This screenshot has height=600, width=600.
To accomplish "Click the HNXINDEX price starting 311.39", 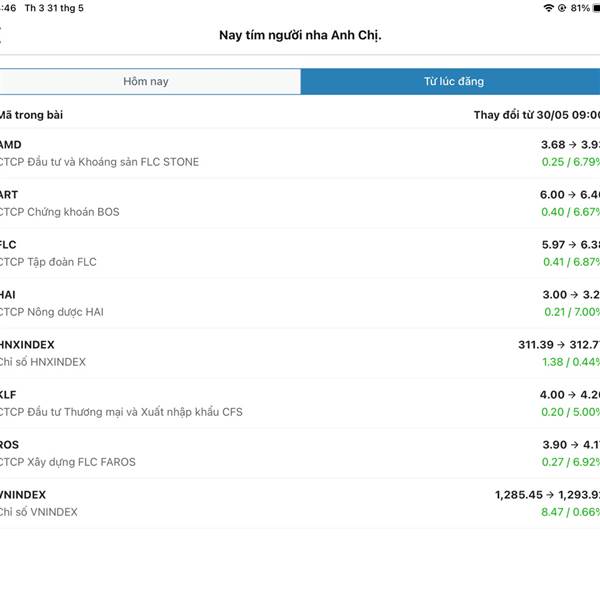I will 559,345.
